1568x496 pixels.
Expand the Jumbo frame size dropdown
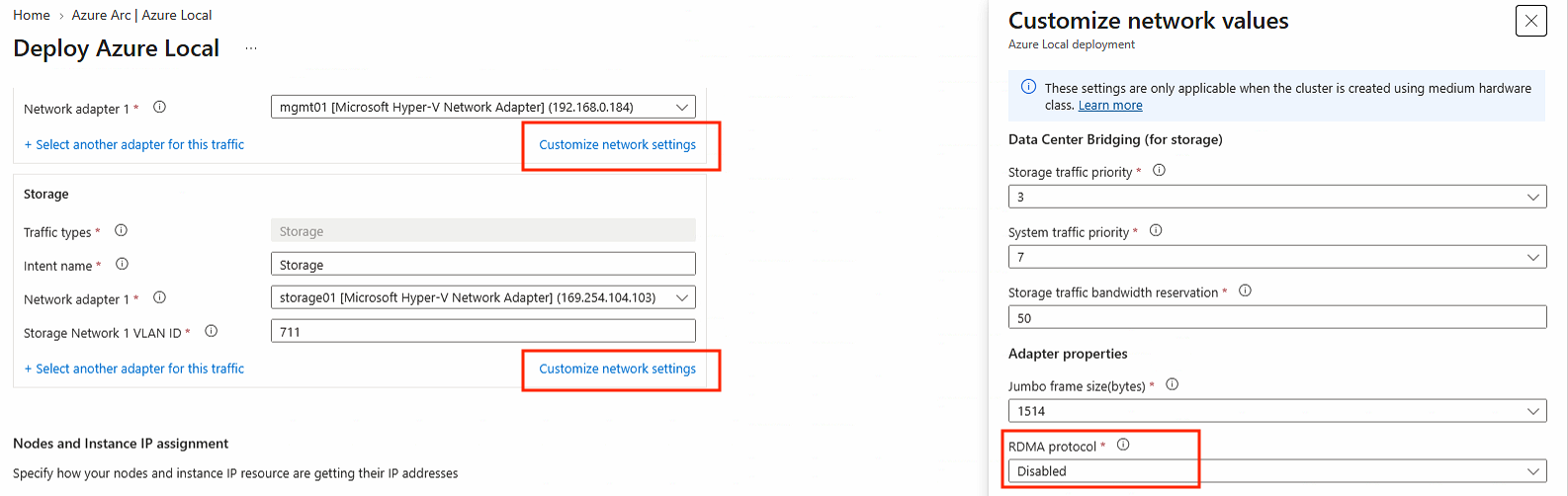point(1277,411)
